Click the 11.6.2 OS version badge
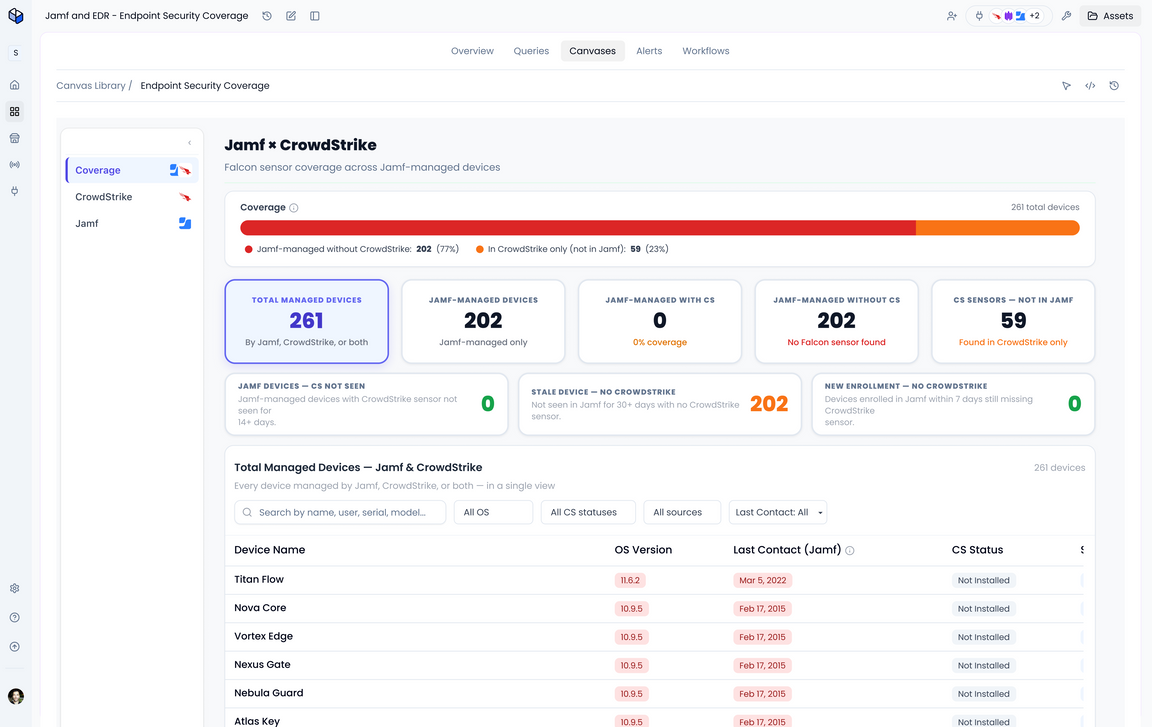 (630, 580)
